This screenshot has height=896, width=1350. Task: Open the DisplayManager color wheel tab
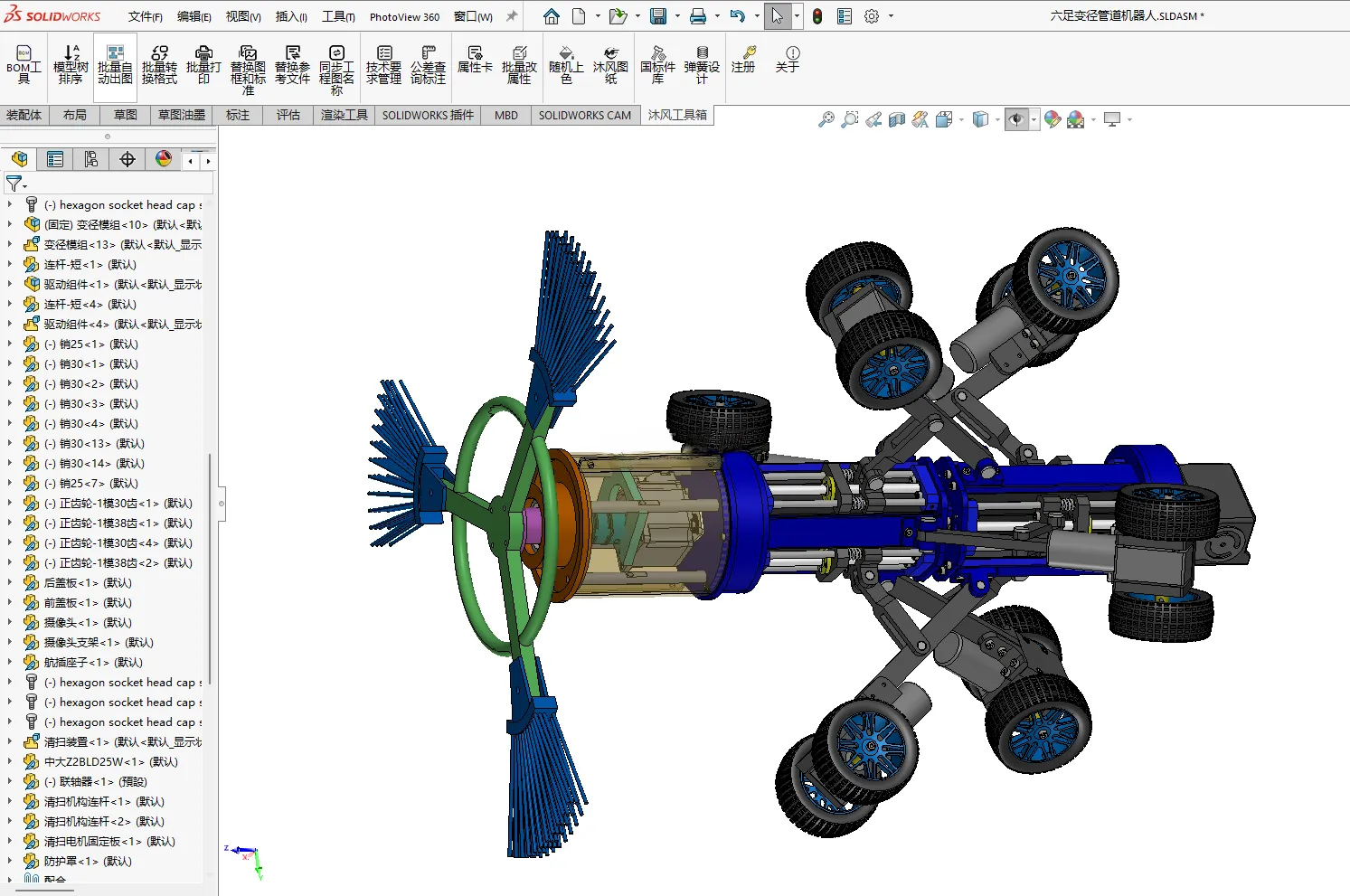[x=164, y=159]
